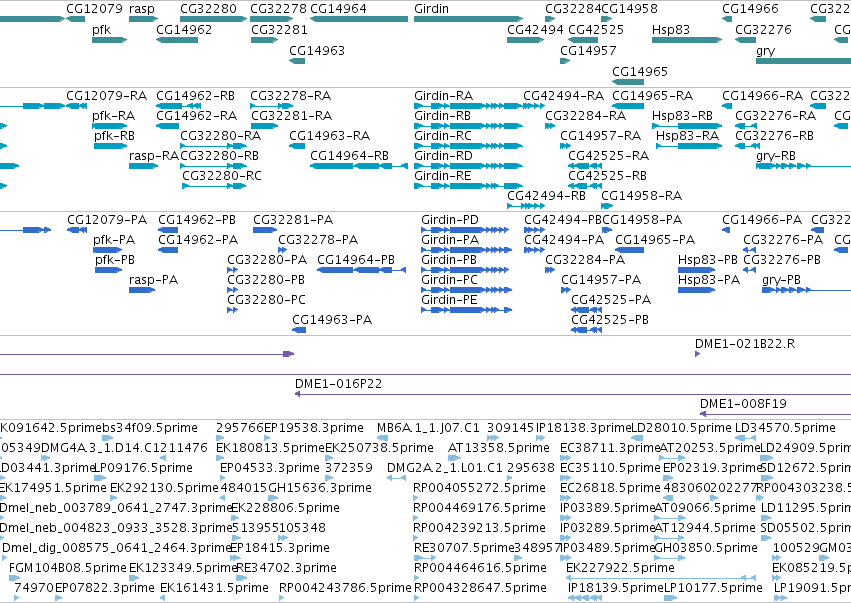Select the Dmel_dig_008575_0641_2464.3prime EST label
Image resolution: width=851 pixels, height=603 pixels.
pos(117,548)
